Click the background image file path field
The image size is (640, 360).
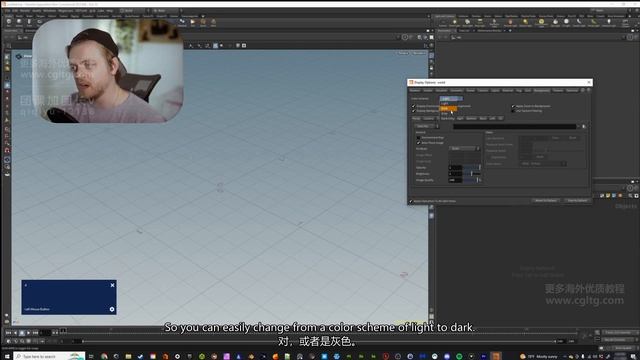tap(515, 127)
